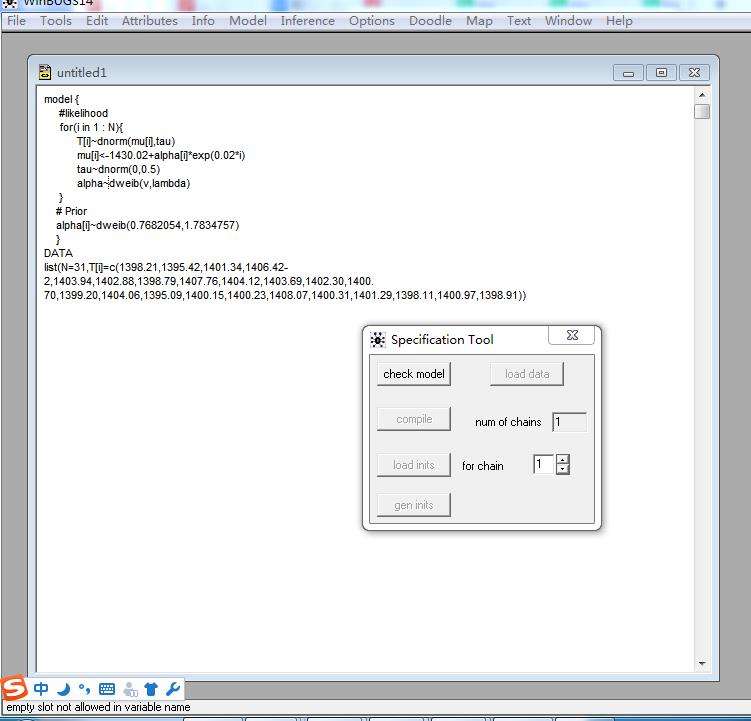This screenshot has height=721, width=751.
Task: Click the Sogou S input method logo
Action: point(14,688)
